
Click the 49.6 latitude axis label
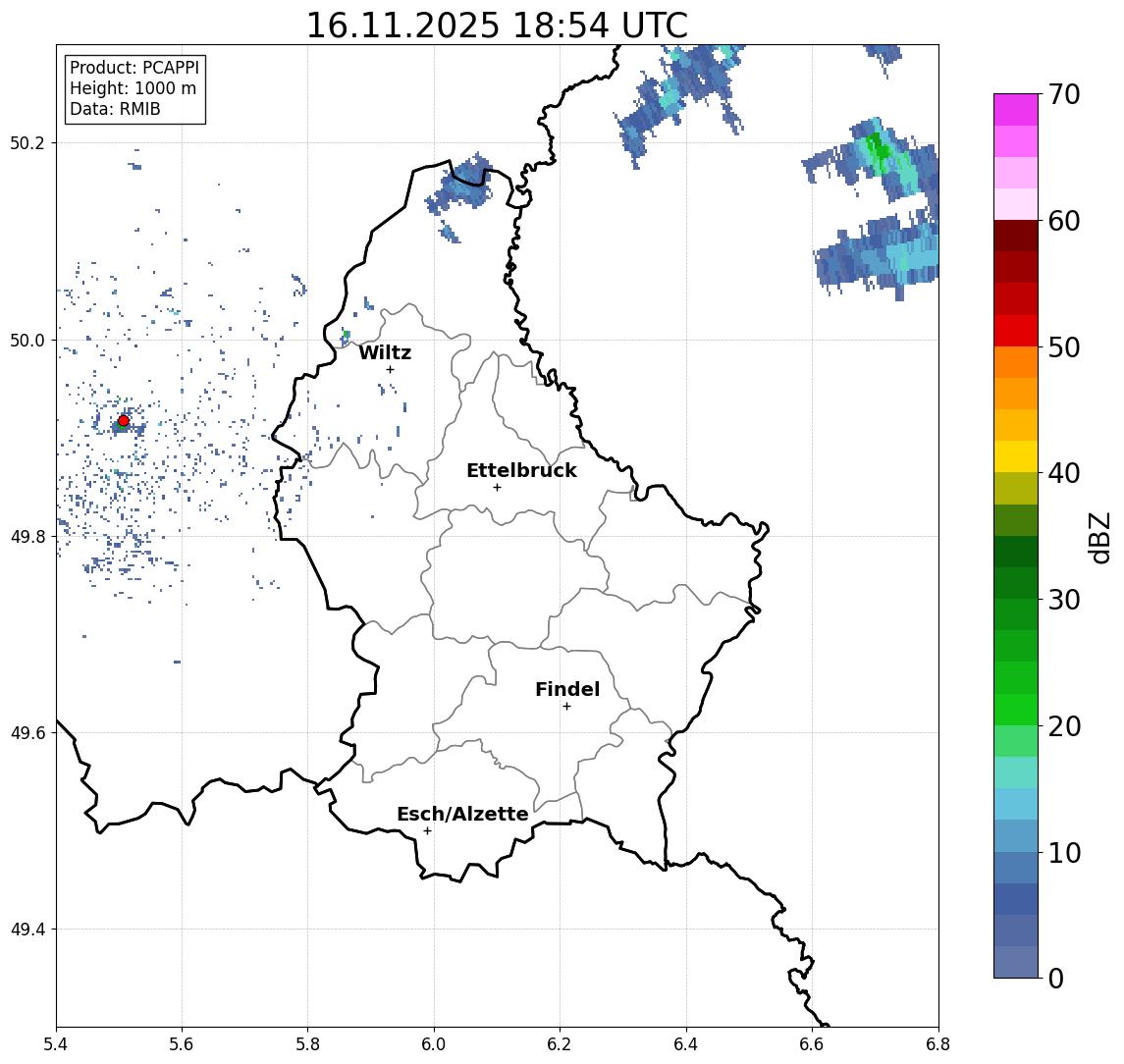[27, 733]
